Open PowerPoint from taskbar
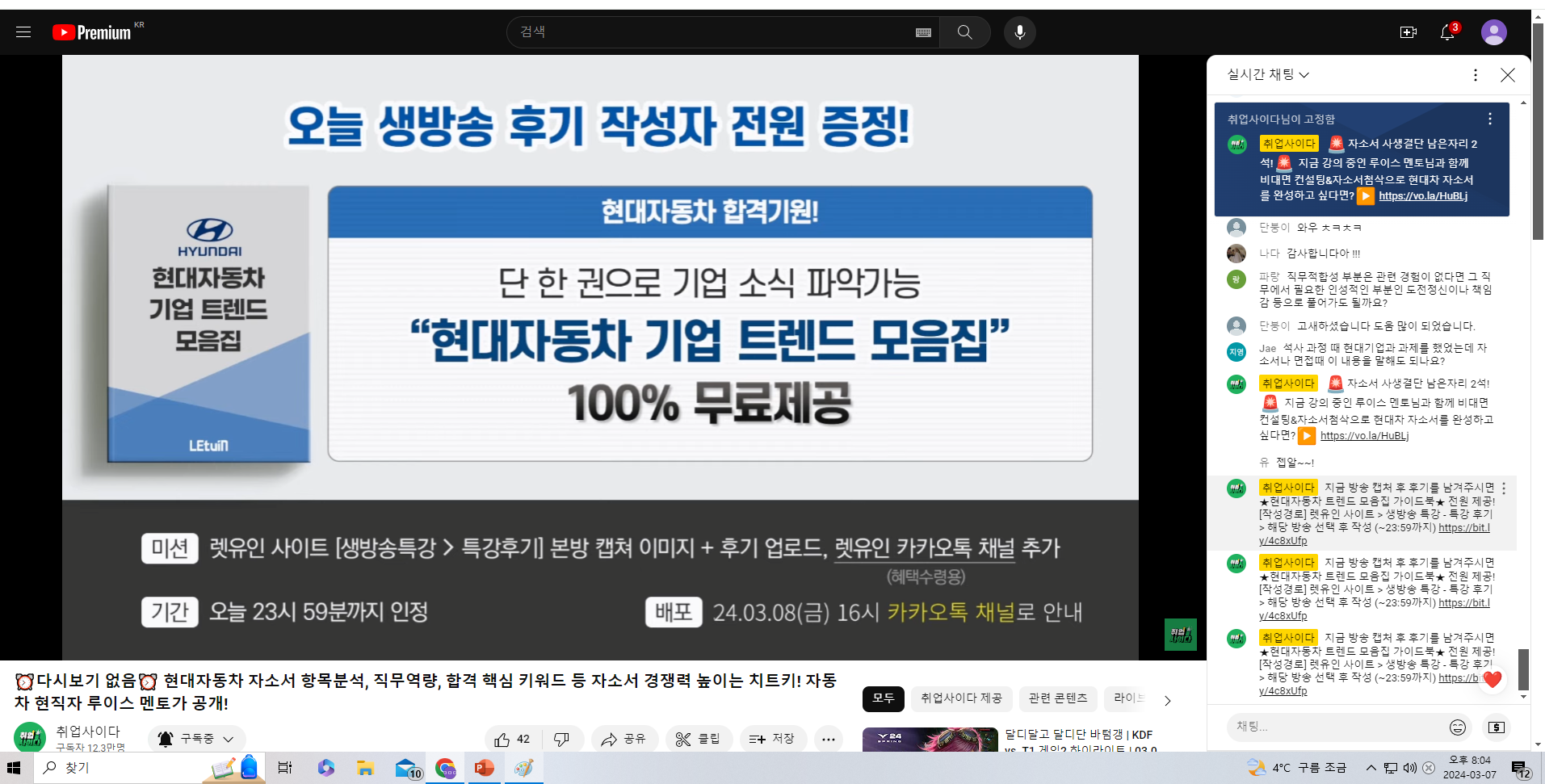This screenshot has width=1545, height=784. [x=485, y=768]
